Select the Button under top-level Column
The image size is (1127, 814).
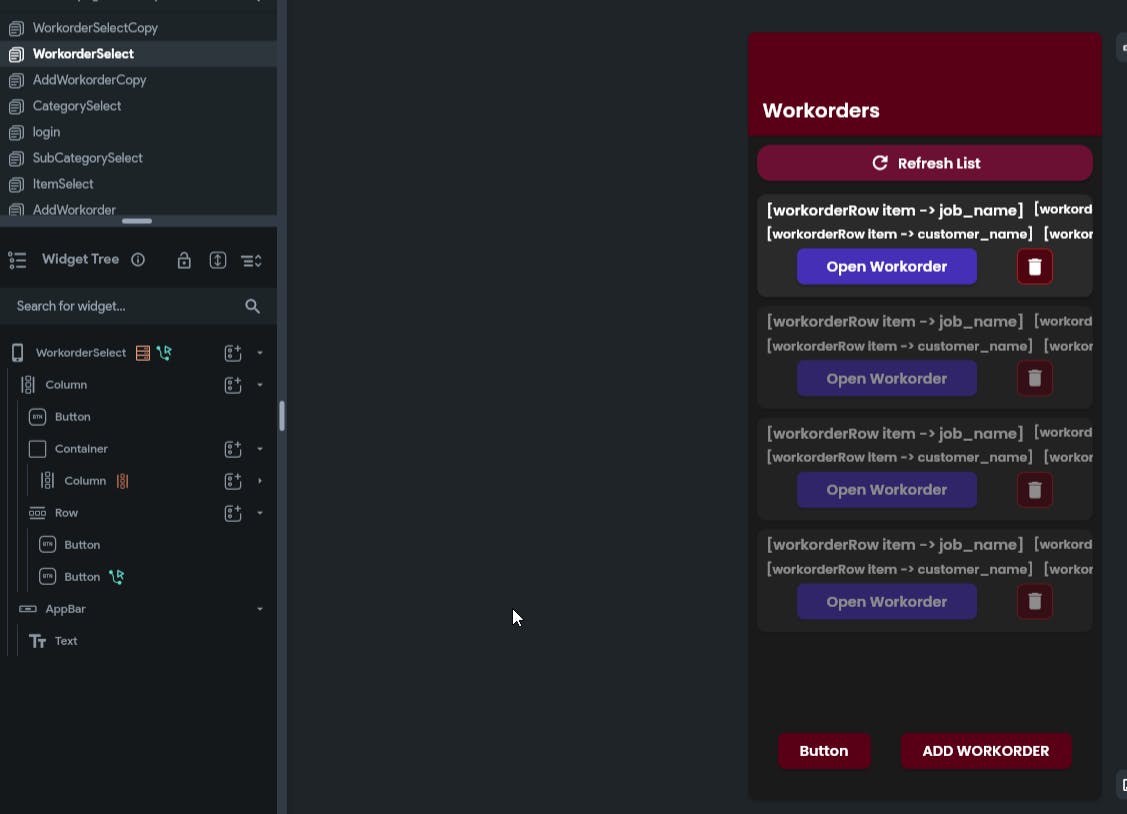coord(73,417)
